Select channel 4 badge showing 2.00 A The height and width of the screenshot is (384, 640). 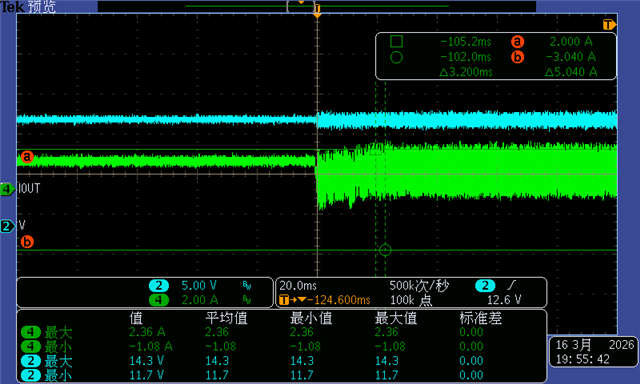[x=159, y=300]
